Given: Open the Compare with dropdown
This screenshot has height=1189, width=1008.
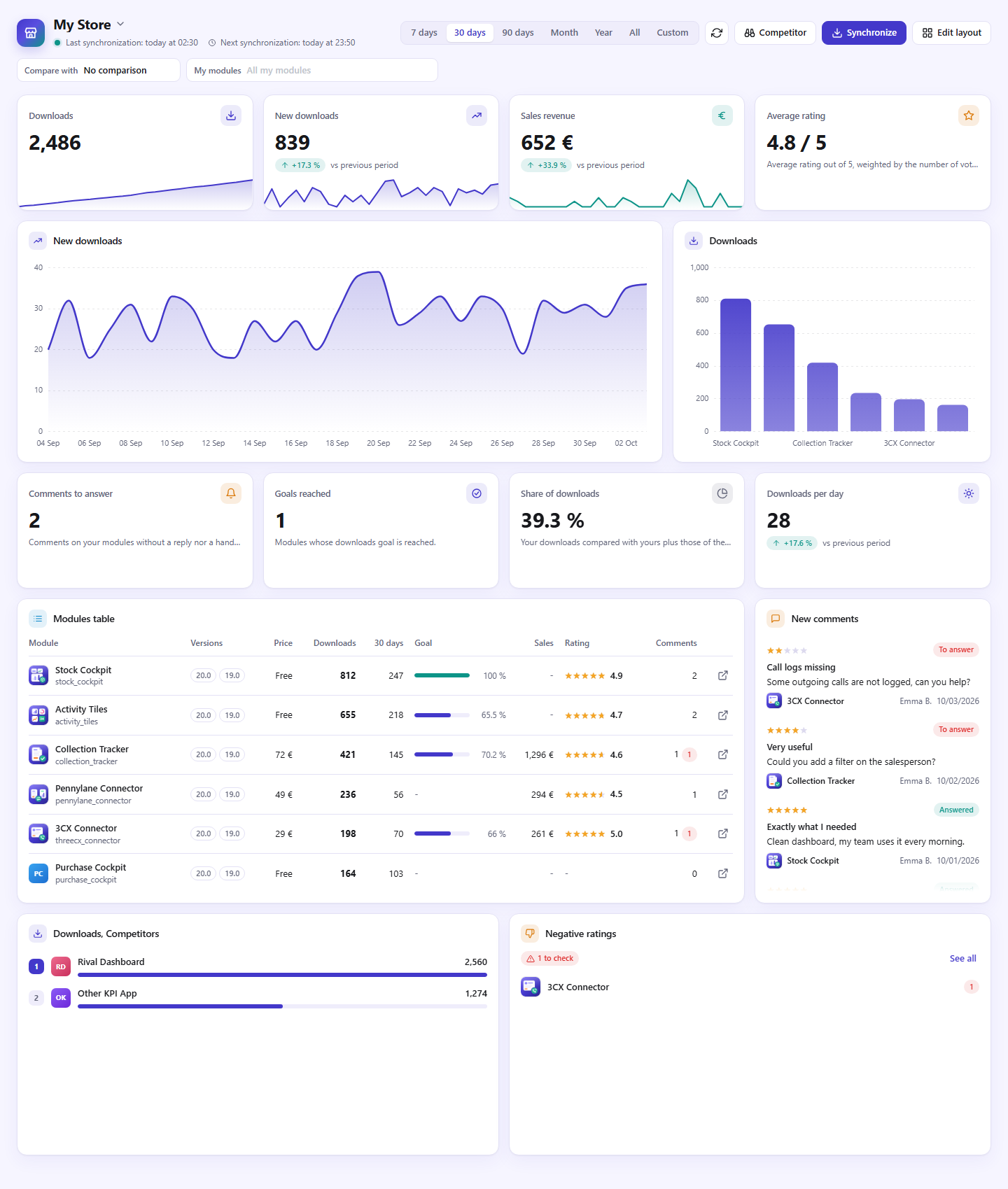Looking at the screenshot, I should 99,70.
